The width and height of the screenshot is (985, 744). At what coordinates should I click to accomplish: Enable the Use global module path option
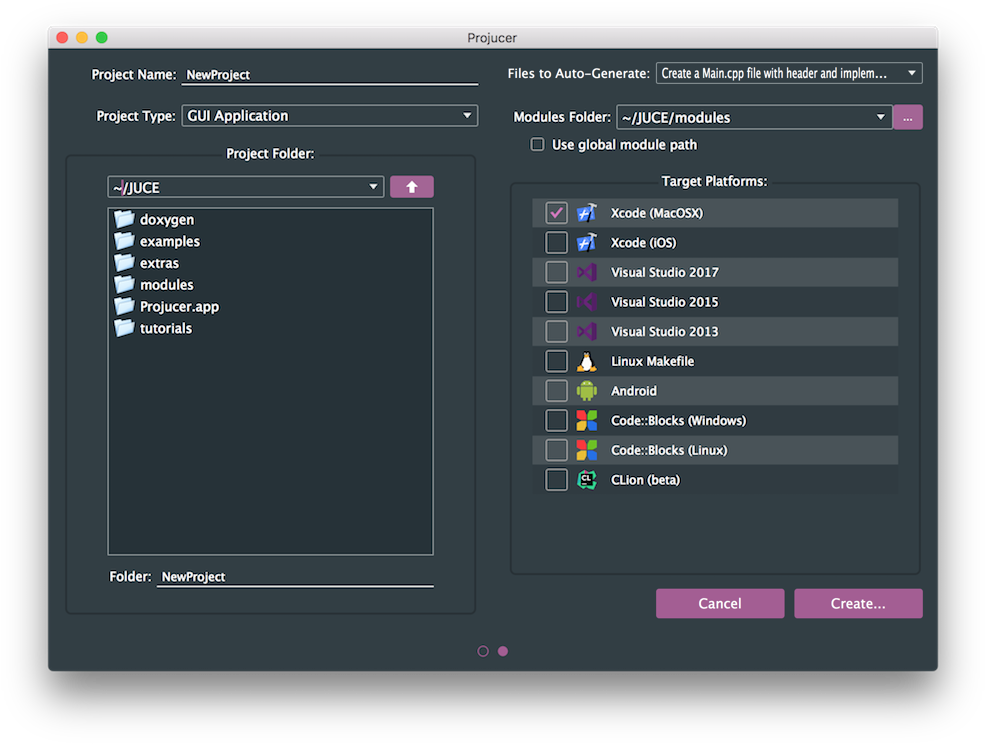(537, 144)
